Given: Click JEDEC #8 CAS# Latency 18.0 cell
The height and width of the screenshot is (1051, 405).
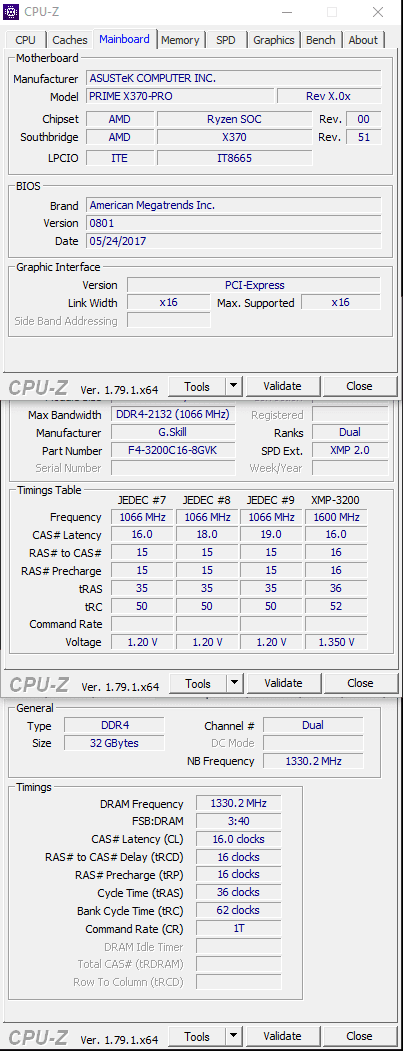Looking at the screenshot, I should 207,534.
